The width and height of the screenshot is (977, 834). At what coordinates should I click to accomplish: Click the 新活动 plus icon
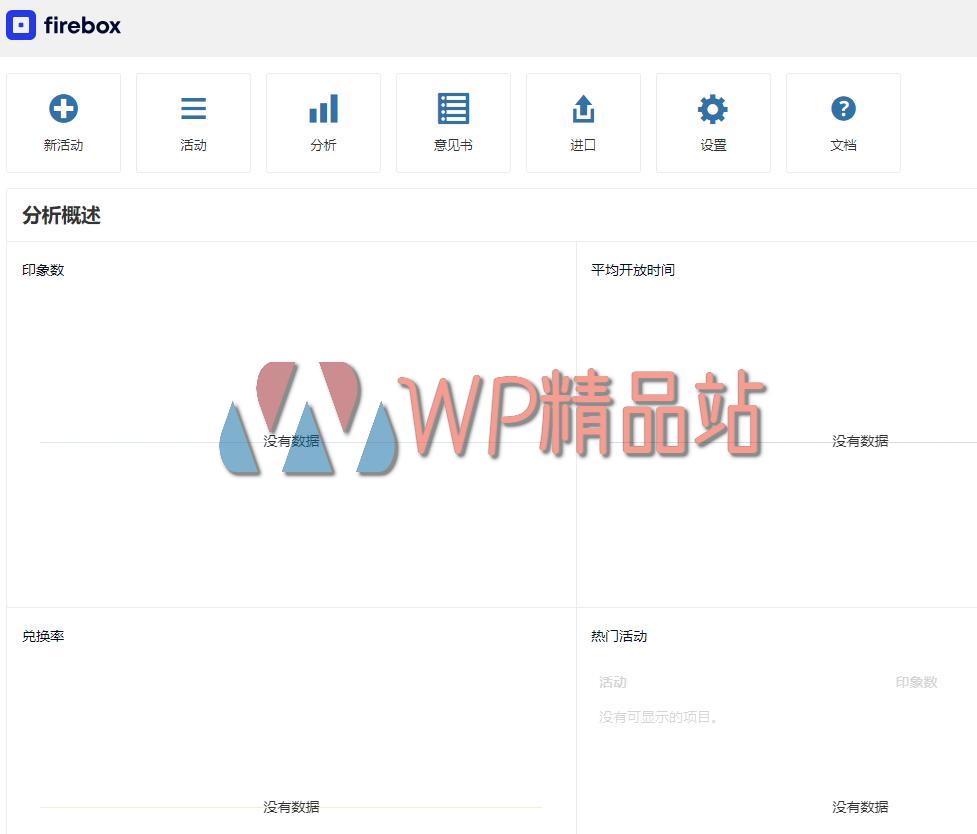click(63, 106)
